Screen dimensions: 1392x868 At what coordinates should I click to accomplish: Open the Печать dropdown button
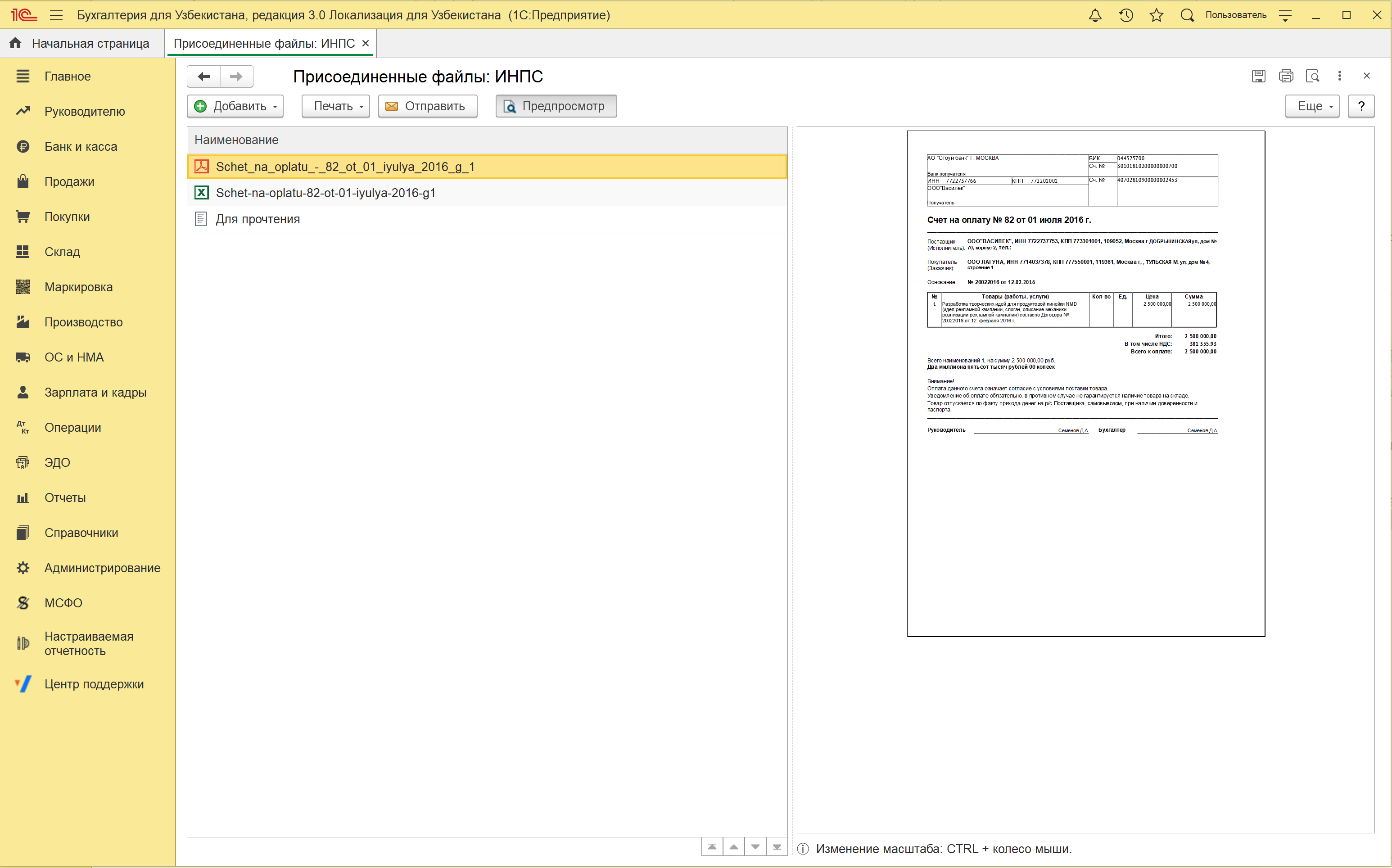(336, 106)
